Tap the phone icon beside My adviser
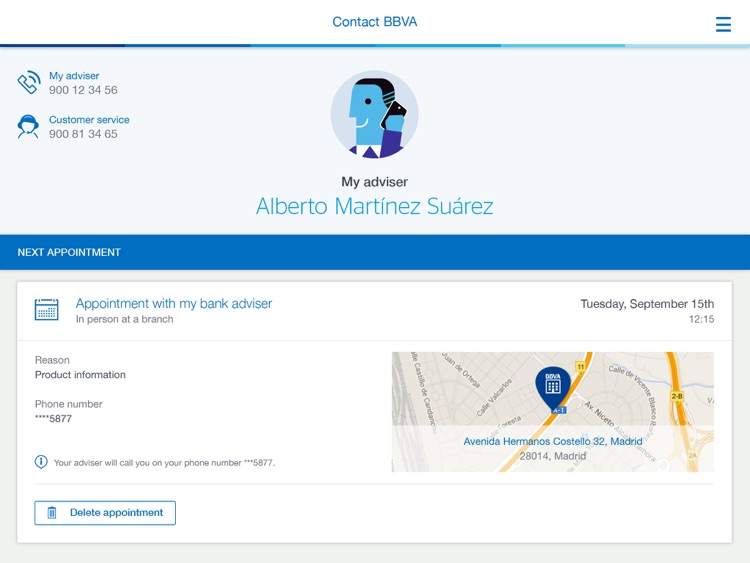This screenshot has height=563, width=750. coord(29,82)
